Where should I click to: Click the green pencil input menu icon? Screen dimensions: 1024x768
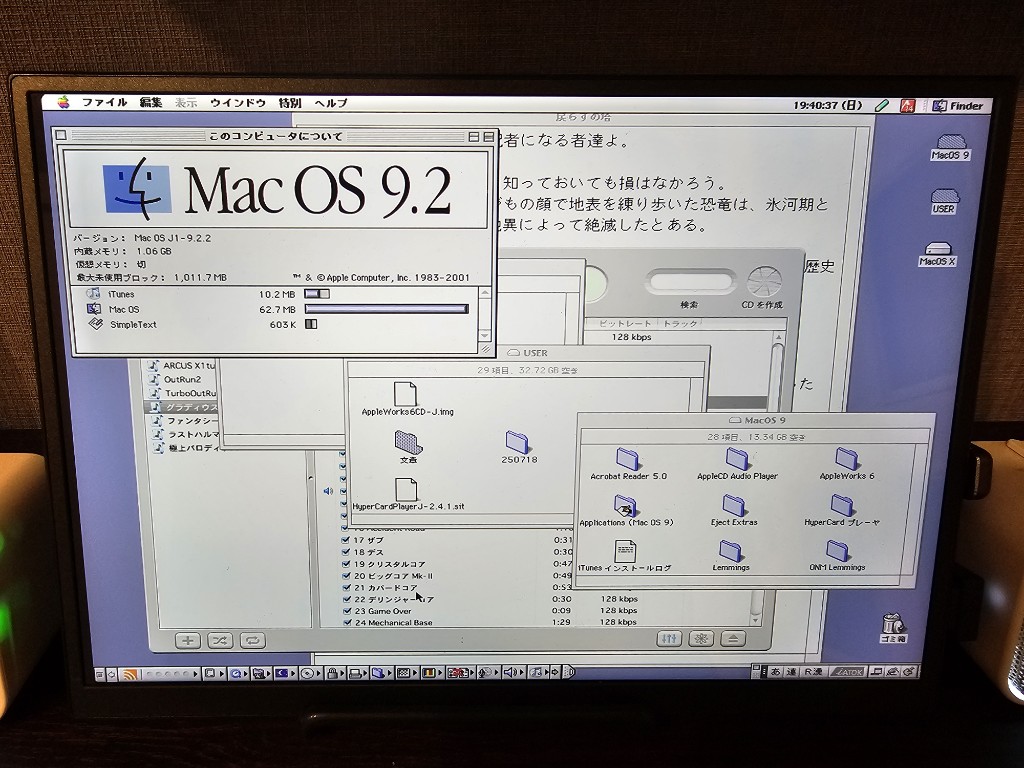click(x=882, y=105)
